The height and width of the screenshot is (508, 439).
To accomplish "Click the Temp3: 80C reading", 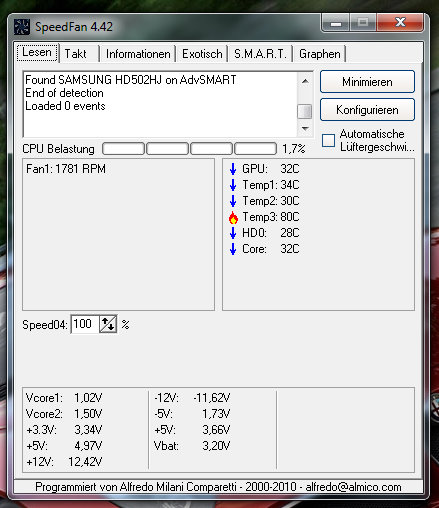I will 271,217.
